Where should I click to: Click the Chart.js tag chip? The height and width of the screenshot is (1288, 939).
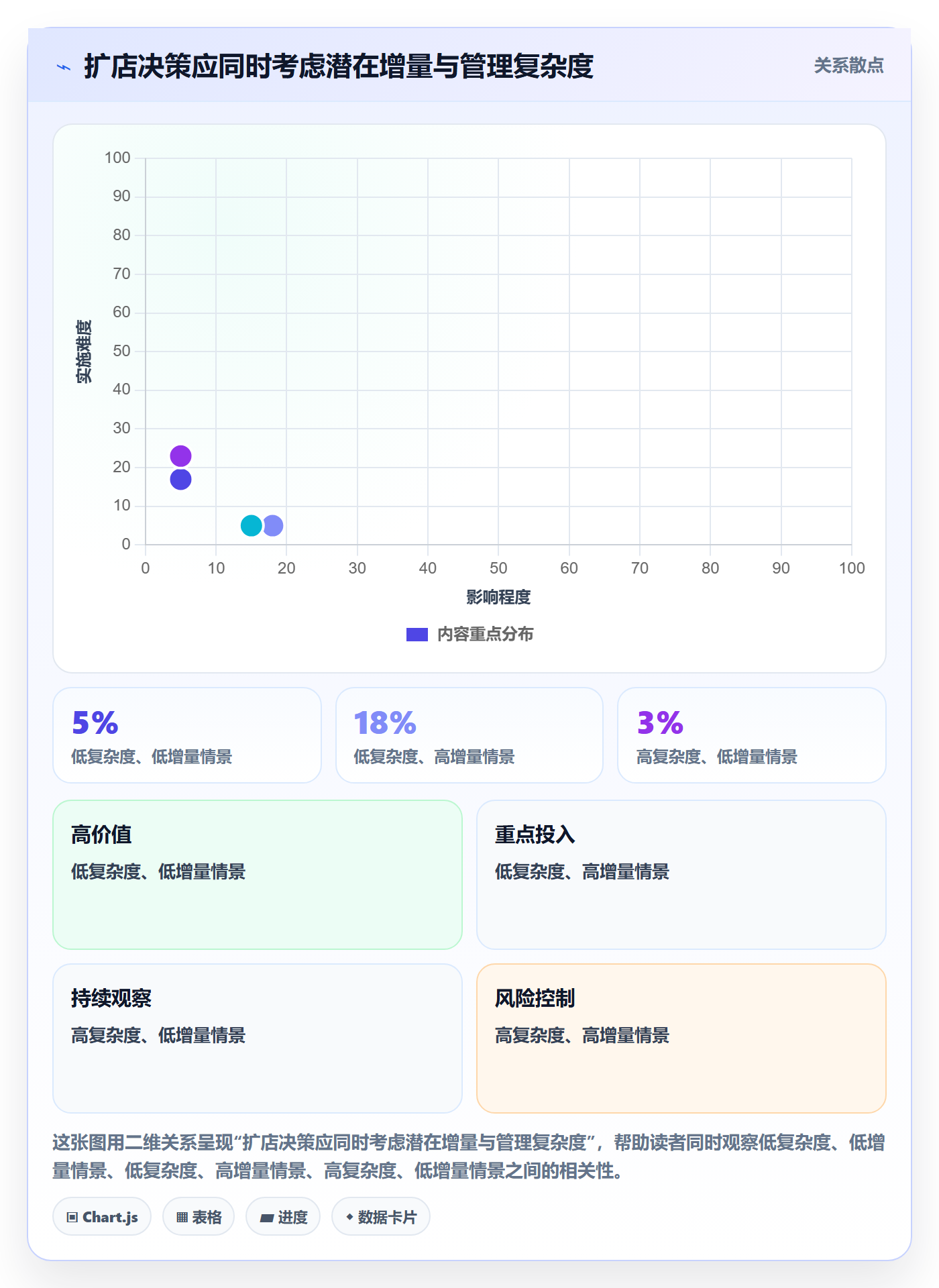click(102, 1216)
